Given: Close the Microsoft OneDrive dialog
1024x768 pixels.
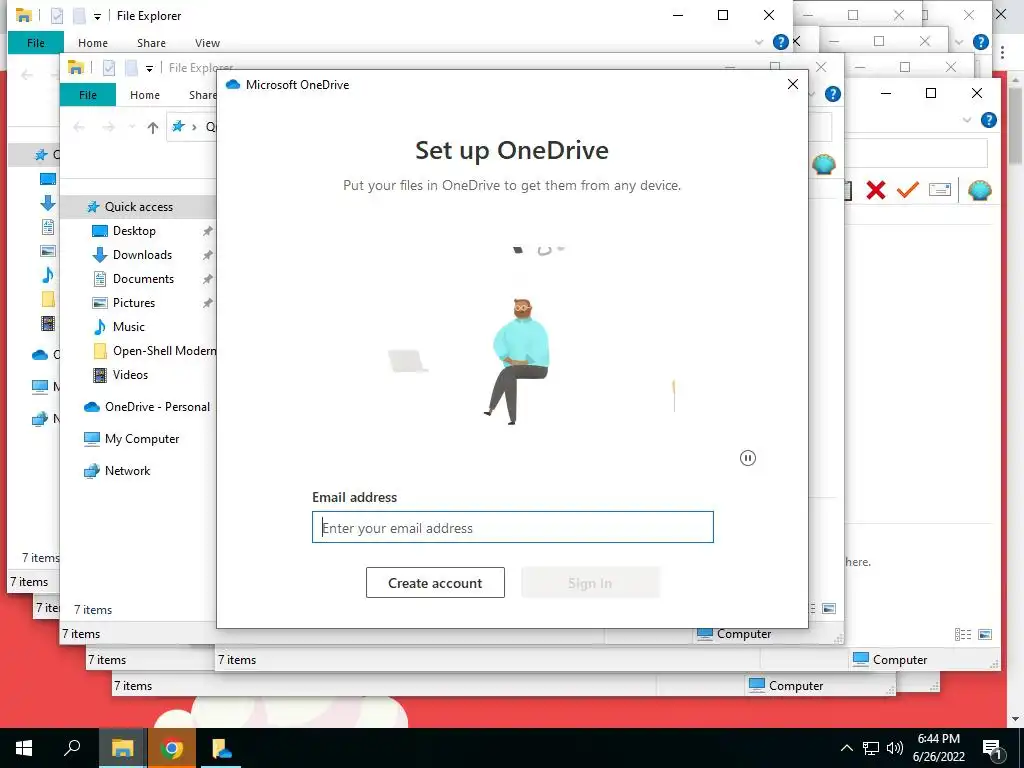Looking at the screenshot, I should pyautogui.click(x=793, y=84).
